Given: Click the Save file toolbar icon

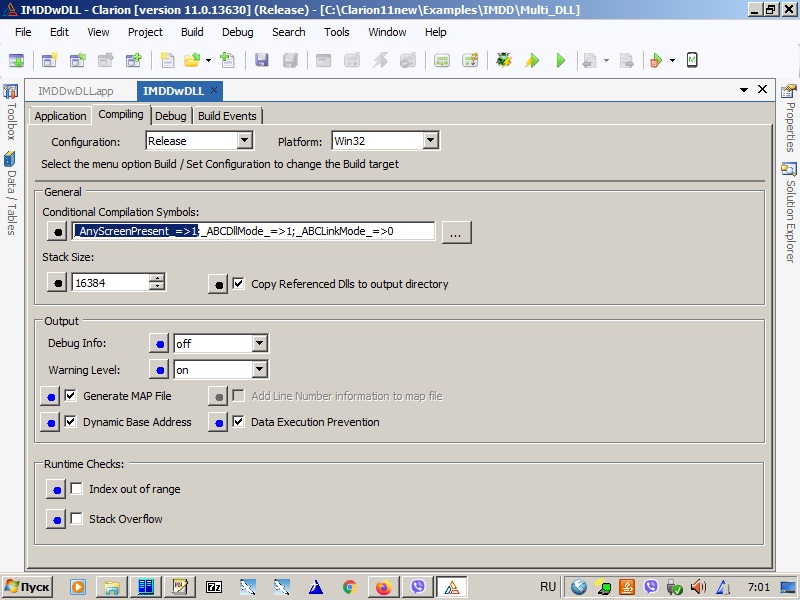Looking at the screenshot, I should 262,60.
